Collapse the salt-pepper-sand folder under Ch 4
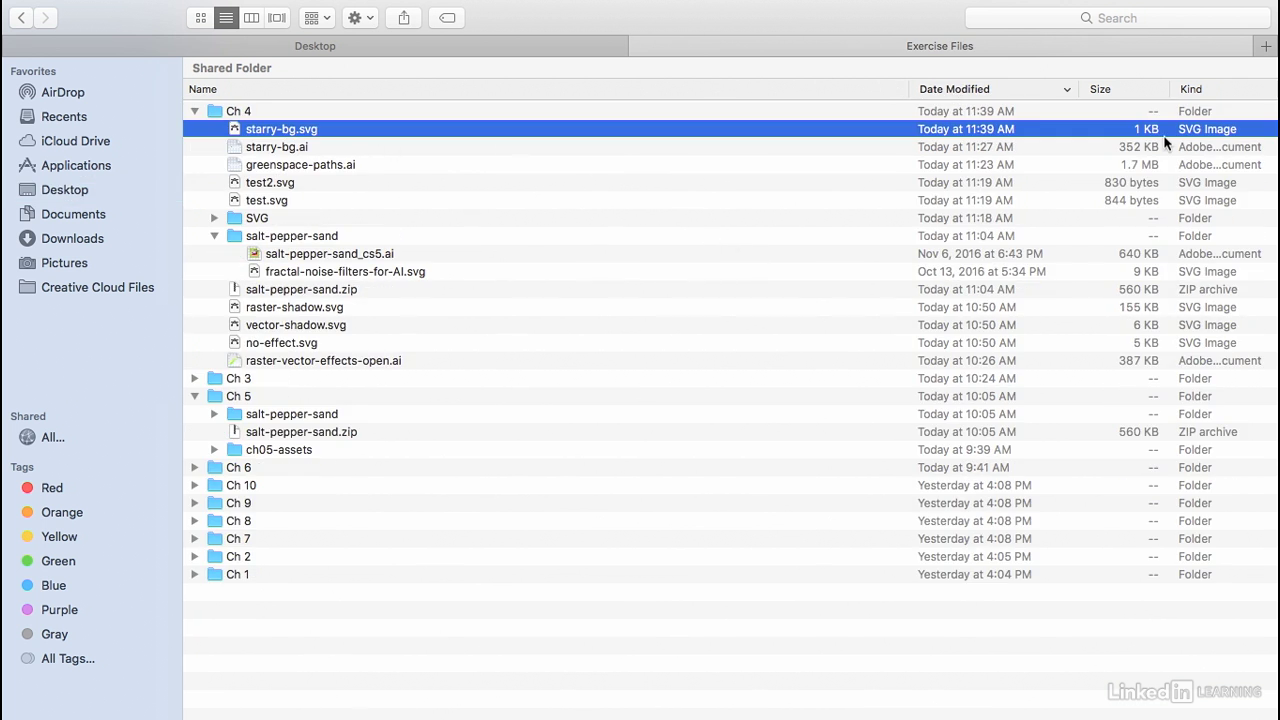Screen dimensions: 1280x720 [214, 236]
